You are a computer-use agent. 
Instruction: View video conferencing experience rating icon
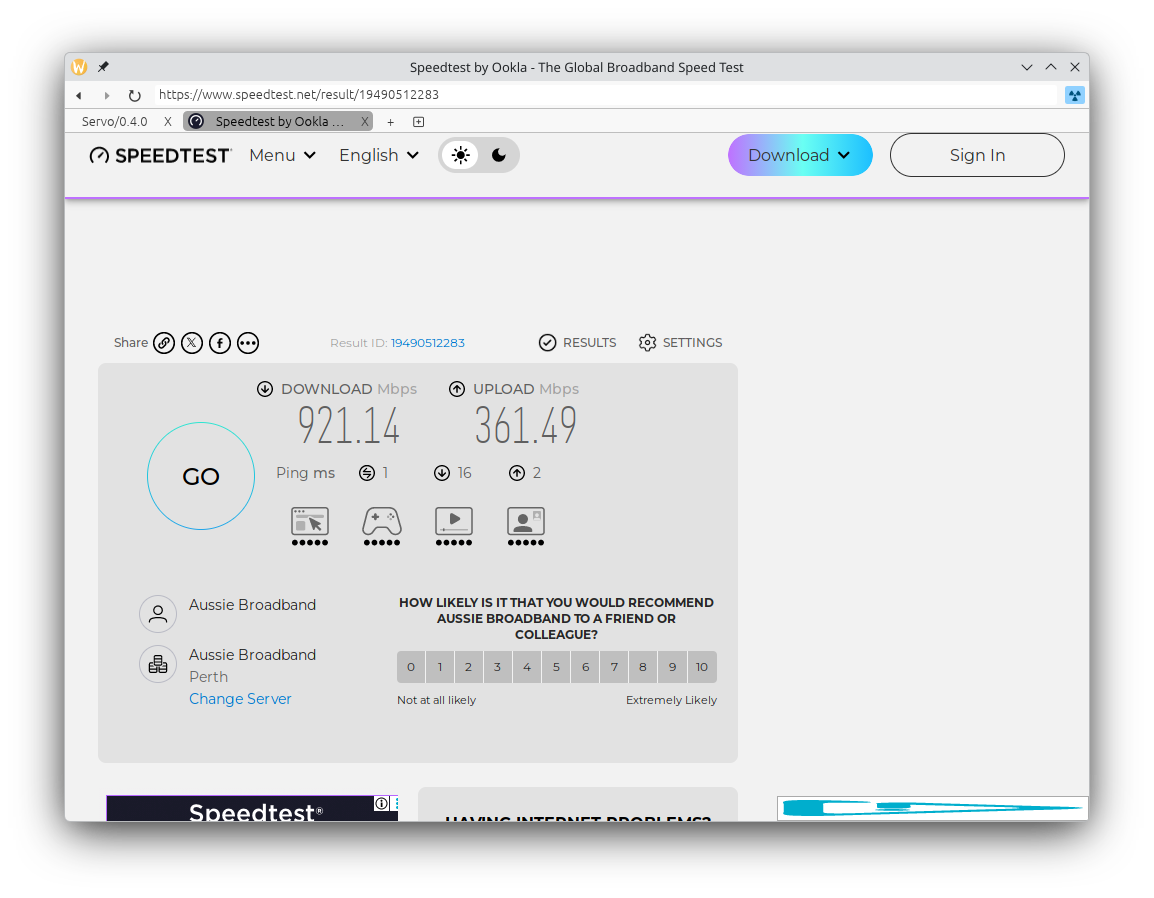point(525,526)
